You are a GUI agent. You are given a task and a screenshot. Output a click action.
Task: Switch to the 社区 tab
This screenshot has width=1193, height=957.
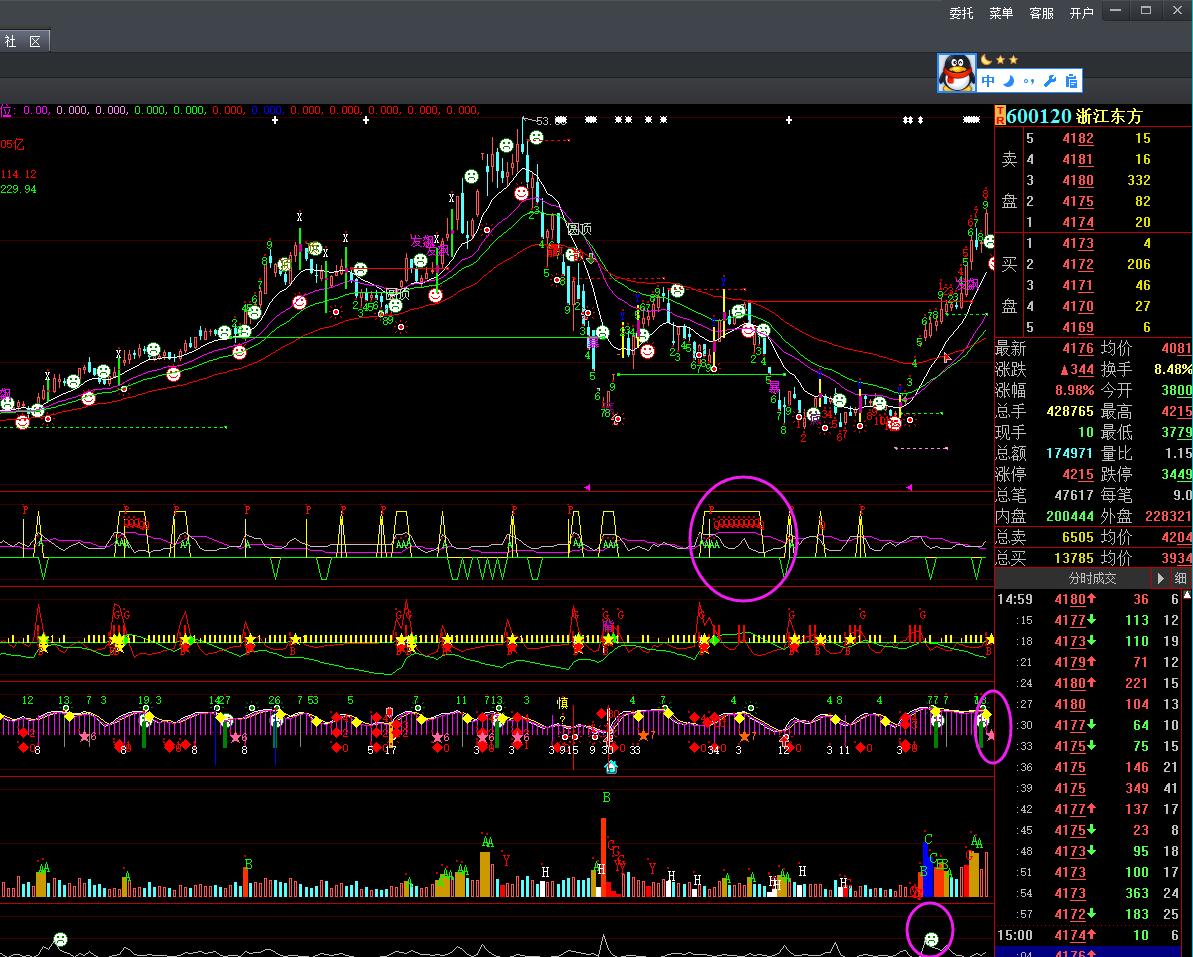[x=24, y=41]
